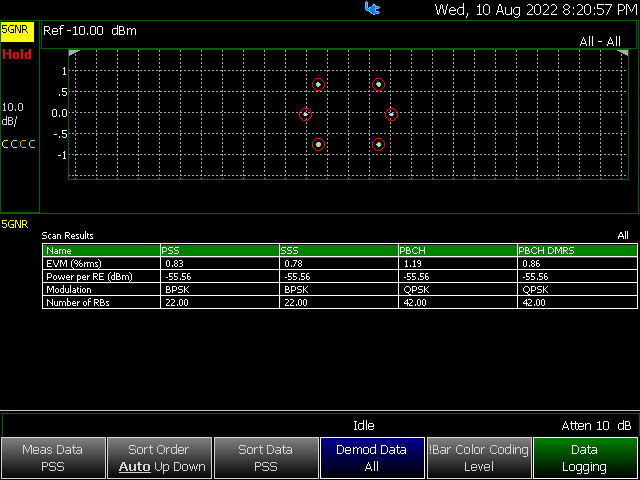This screenshot has height=480, width=640.
Task: Click top-right gray corner marker of graph
Action: 623,53
